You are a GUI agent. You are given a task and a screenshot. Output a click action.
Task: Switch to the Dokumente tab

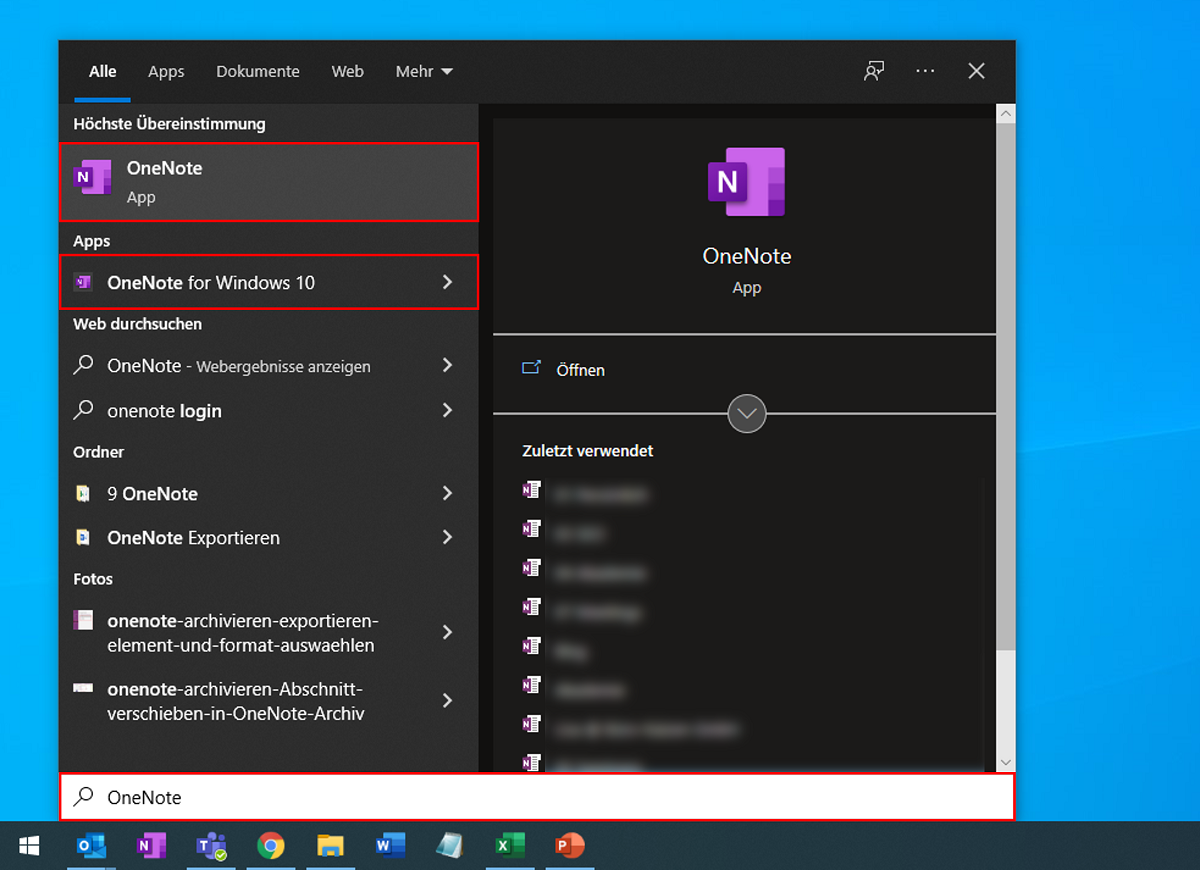258,71
